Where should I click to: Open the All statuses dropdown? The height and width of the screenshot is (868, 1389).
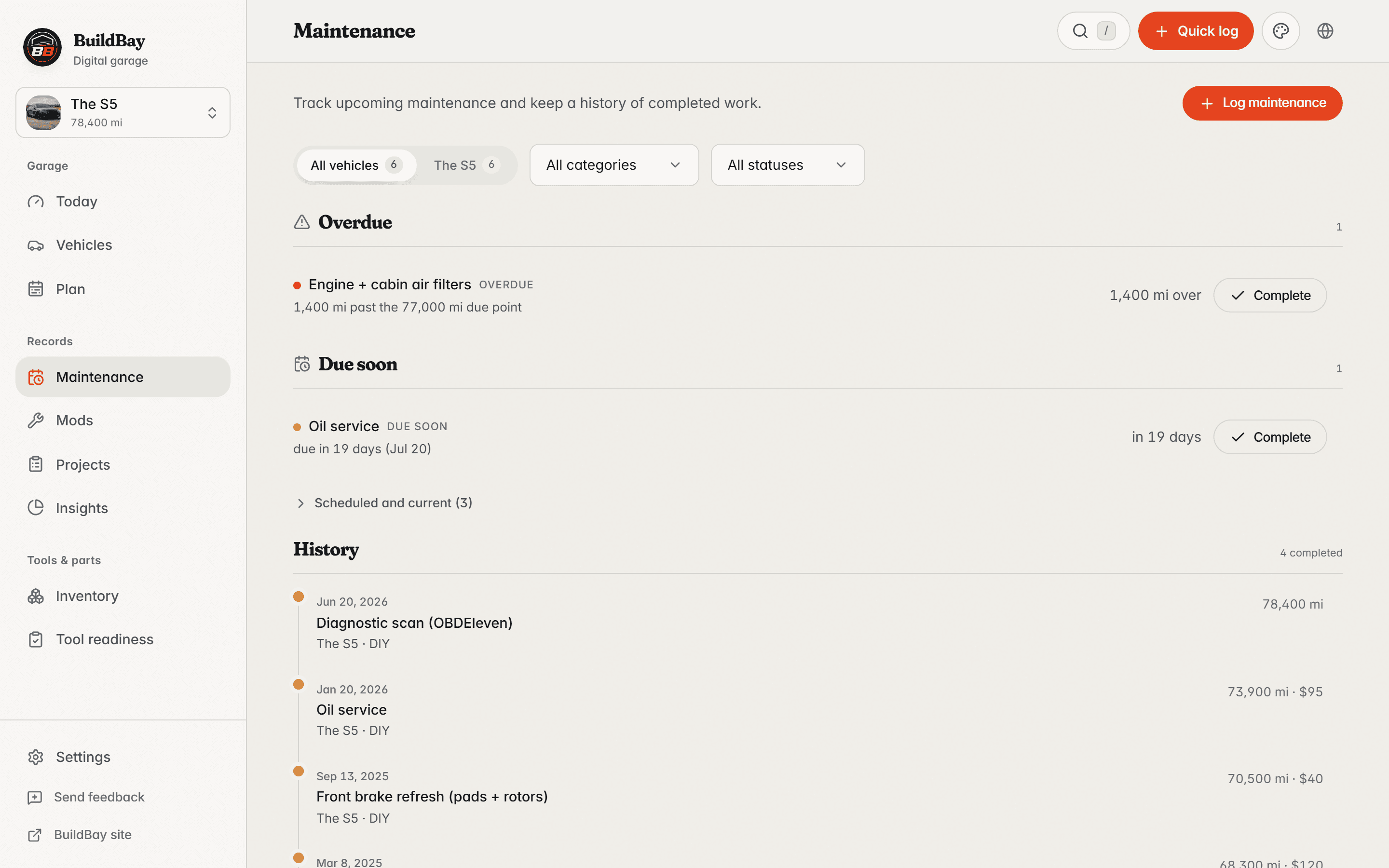[788, 165]
